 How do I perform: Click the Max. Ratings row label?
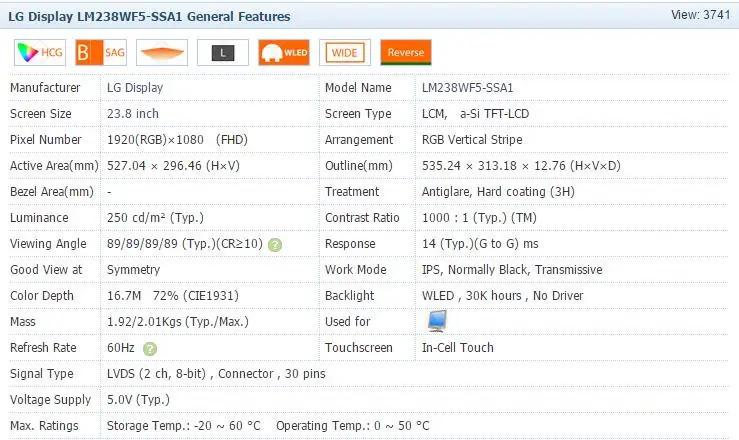[x=44, y=426]
